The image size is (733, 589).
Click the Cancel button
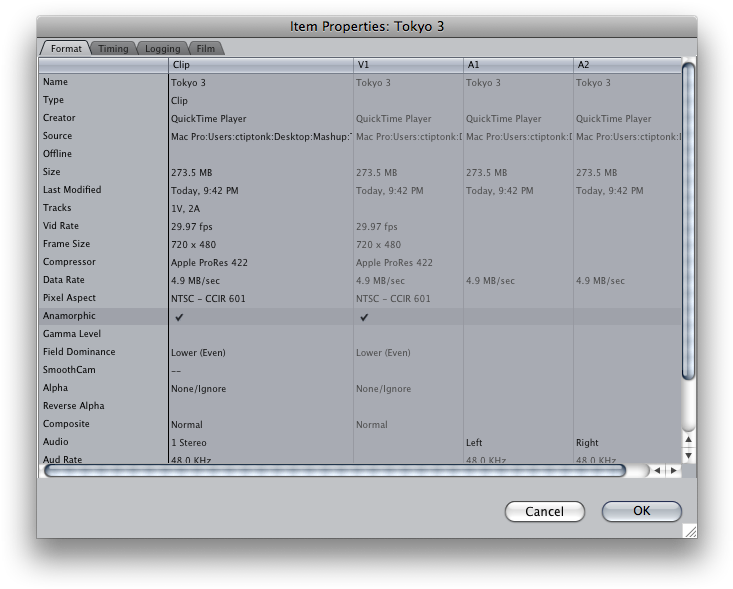[x=545, y=511]
